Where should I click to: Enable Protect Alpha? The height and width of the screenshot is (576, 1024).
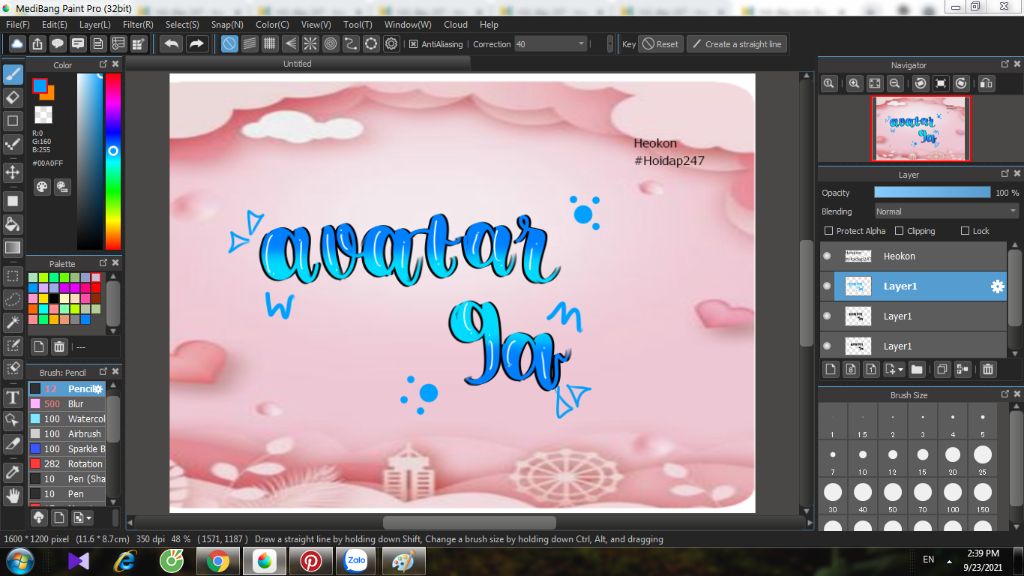click(x=829, y=231)
